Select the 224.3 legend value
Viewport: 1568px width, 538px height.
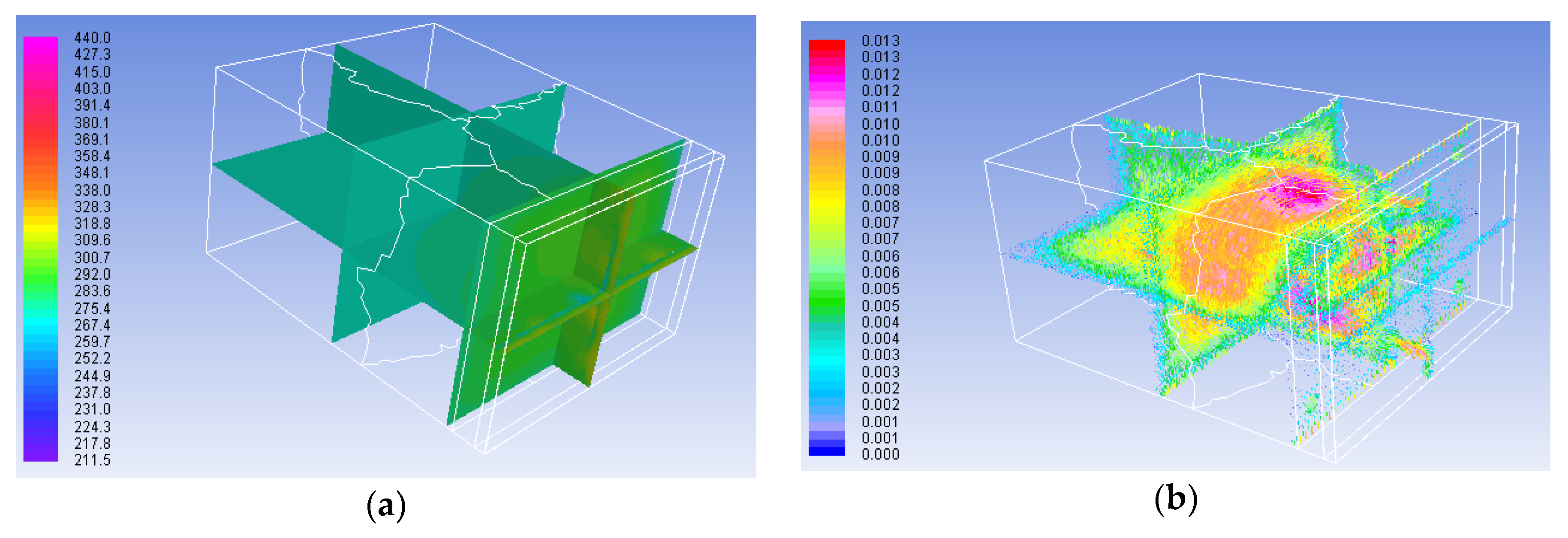click(93, 426)
